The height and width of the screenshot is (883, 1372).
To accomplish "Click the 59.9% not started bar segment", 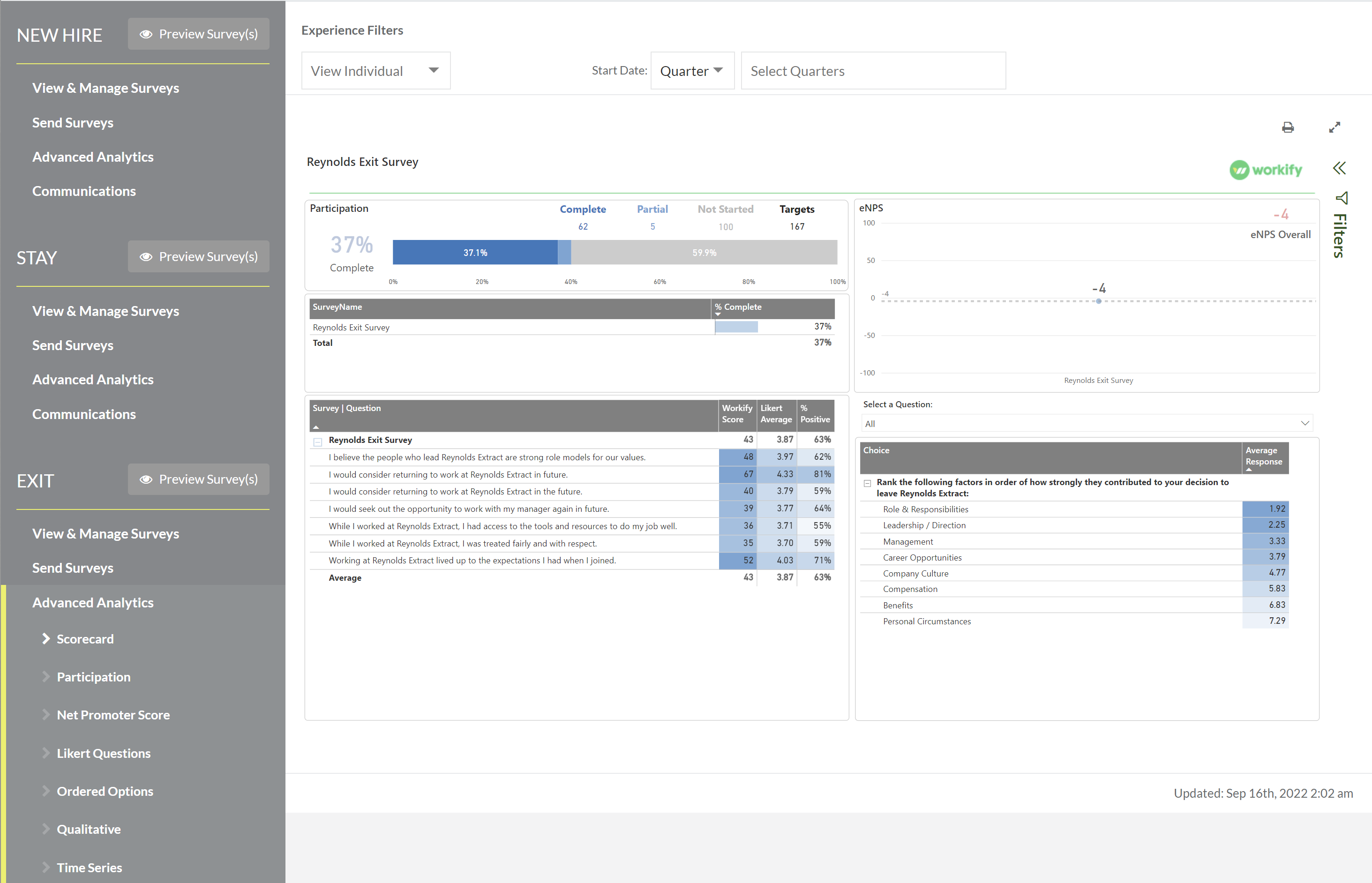I will [x=704, y=252].
